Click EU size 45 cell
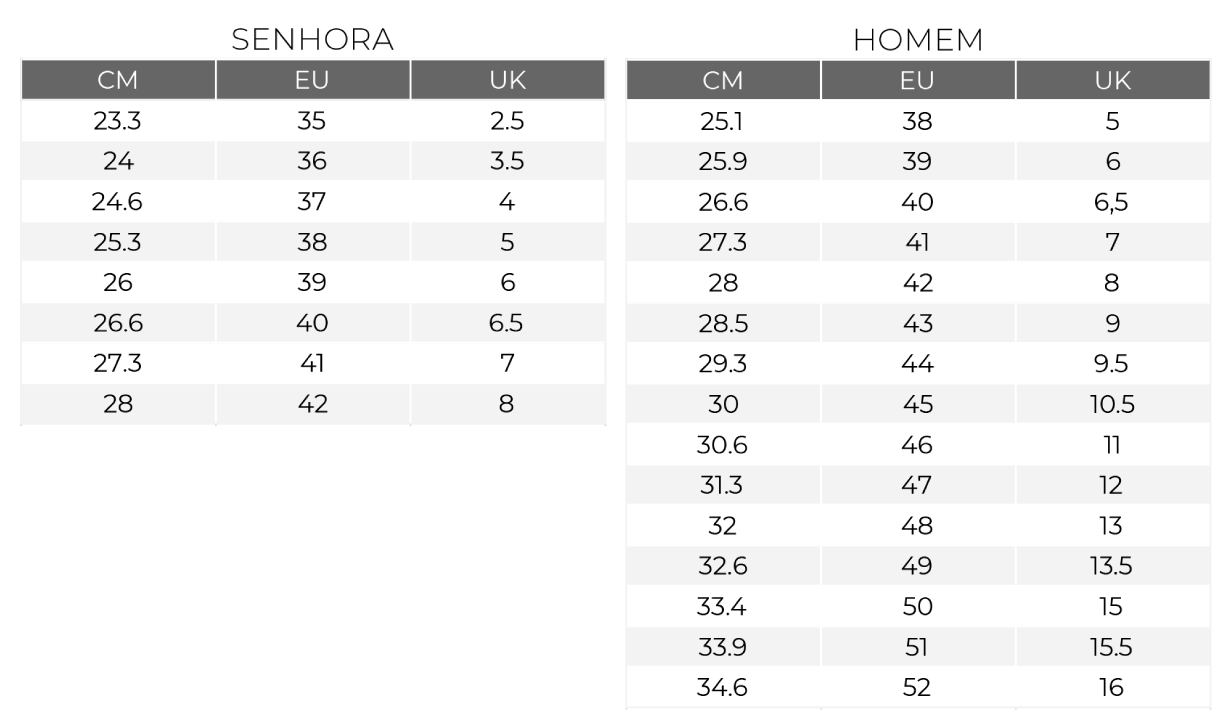Viewport: 1229px width, 725px height. coord(917,404)
